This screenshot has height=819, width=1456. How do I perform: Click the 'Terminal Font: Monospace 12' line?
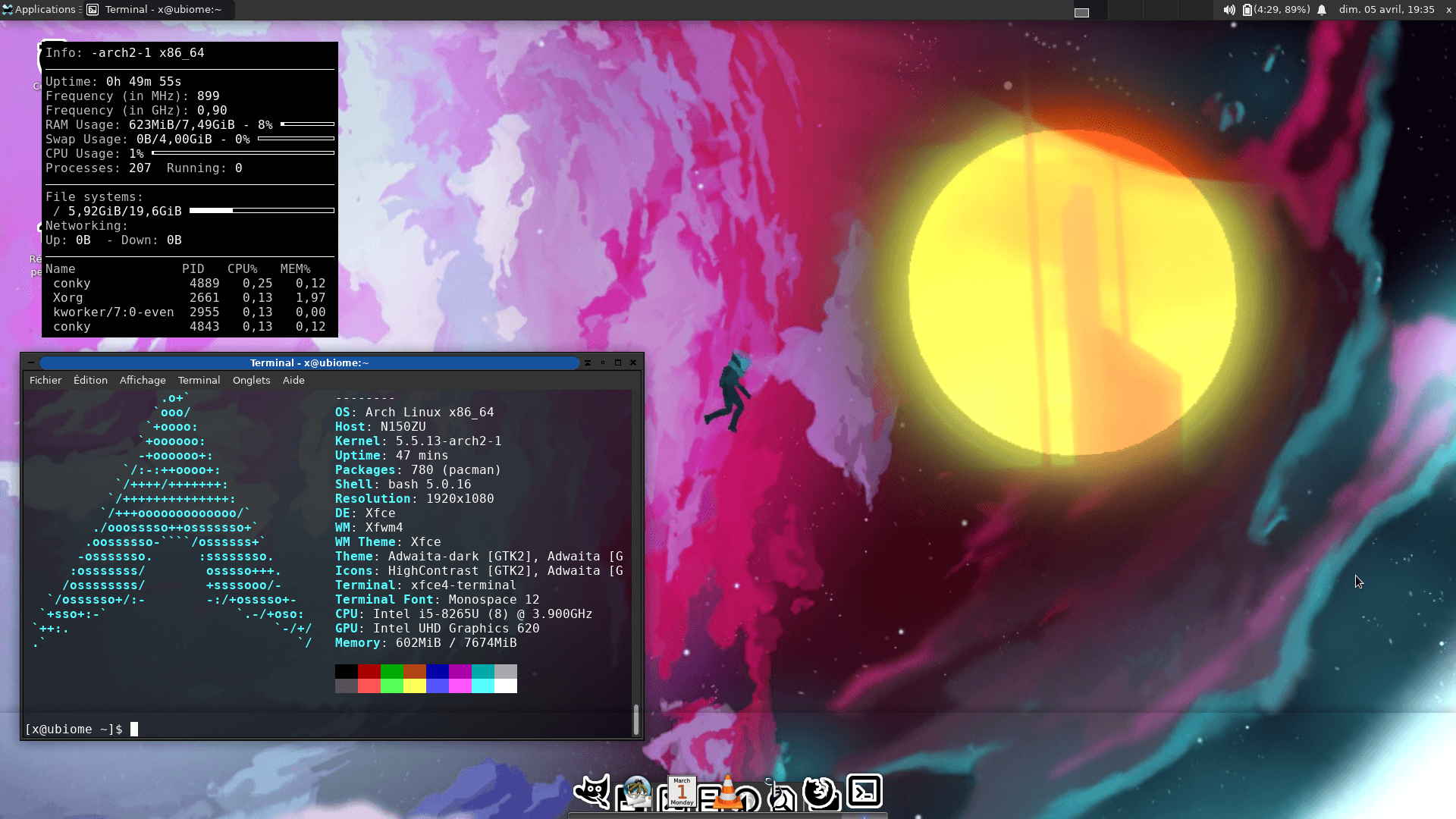coord(438,599)
